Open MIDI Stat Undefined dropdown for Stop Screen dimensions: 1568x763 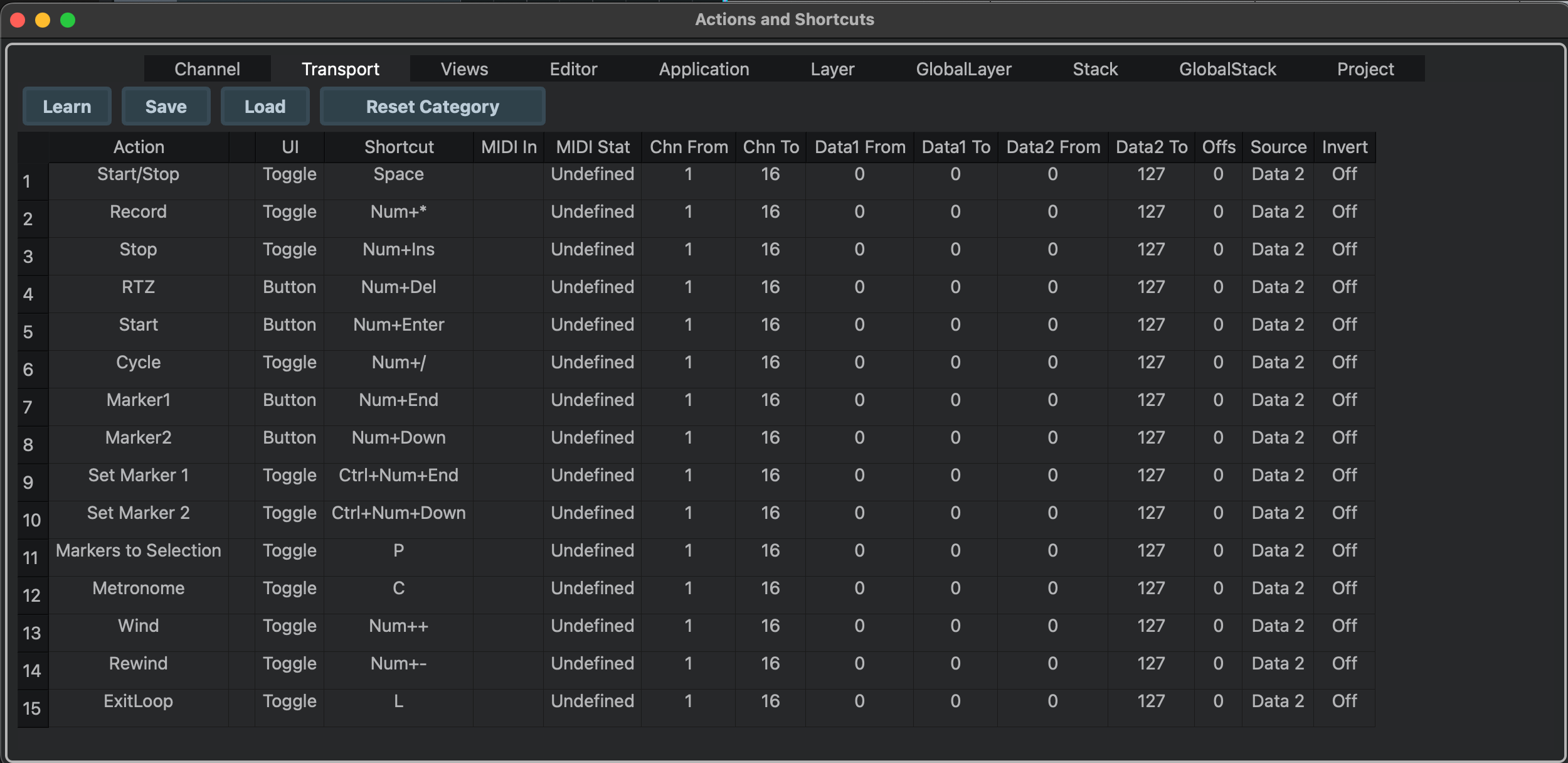(592, 250)
